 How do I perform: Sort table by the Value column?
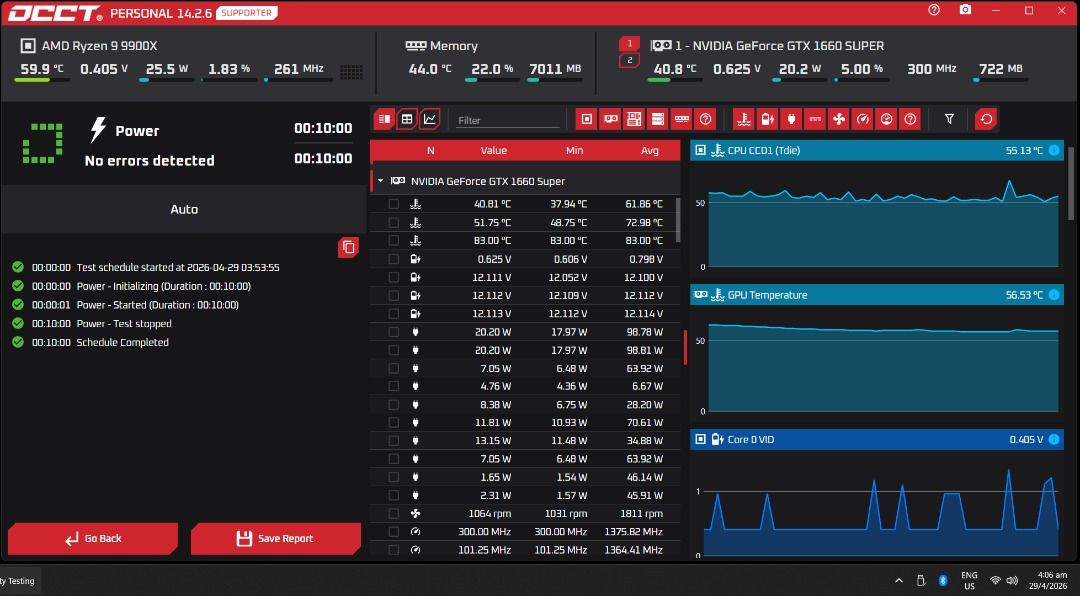tap(493, 150)
